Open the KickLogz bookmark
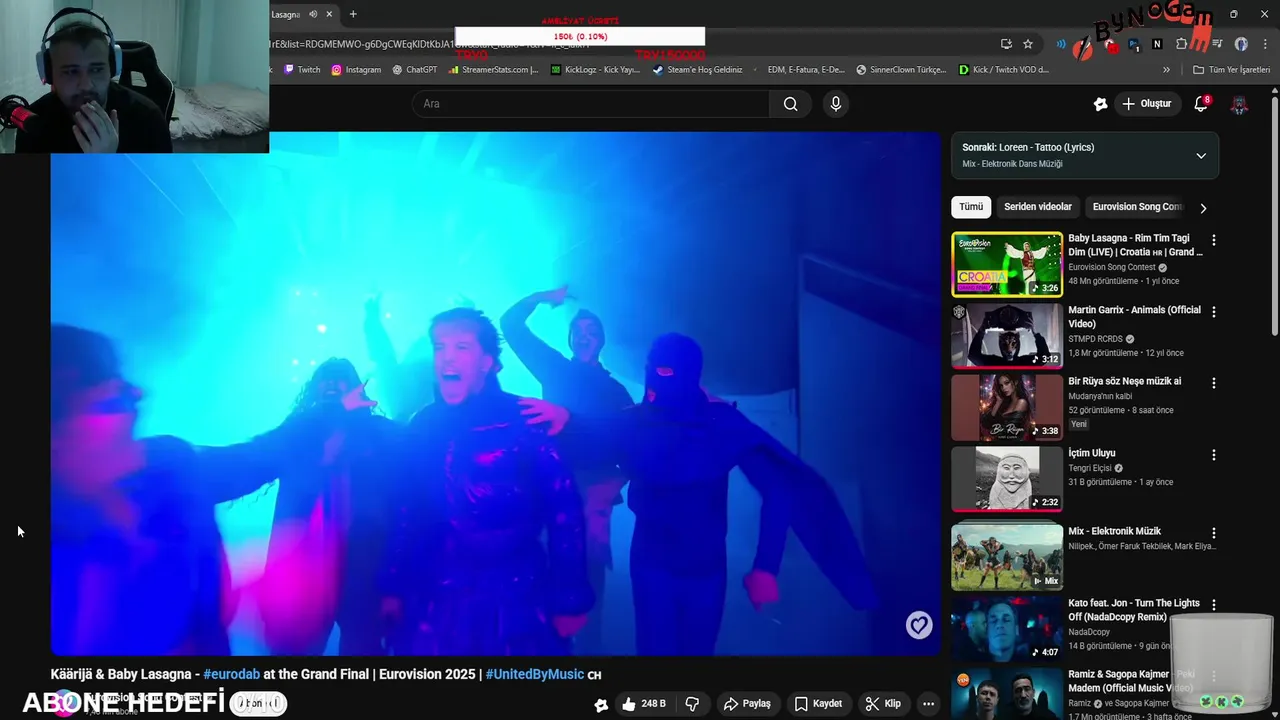This screenshot has height=720, width=1280. coord(596,70)
